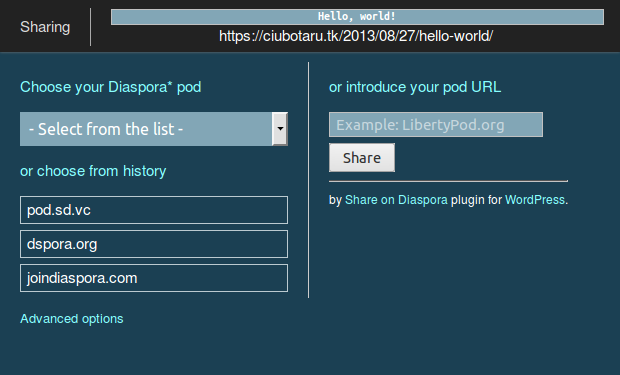Click the Share button
This screenshot has height=375, width=620.
(x=362, y=157)
